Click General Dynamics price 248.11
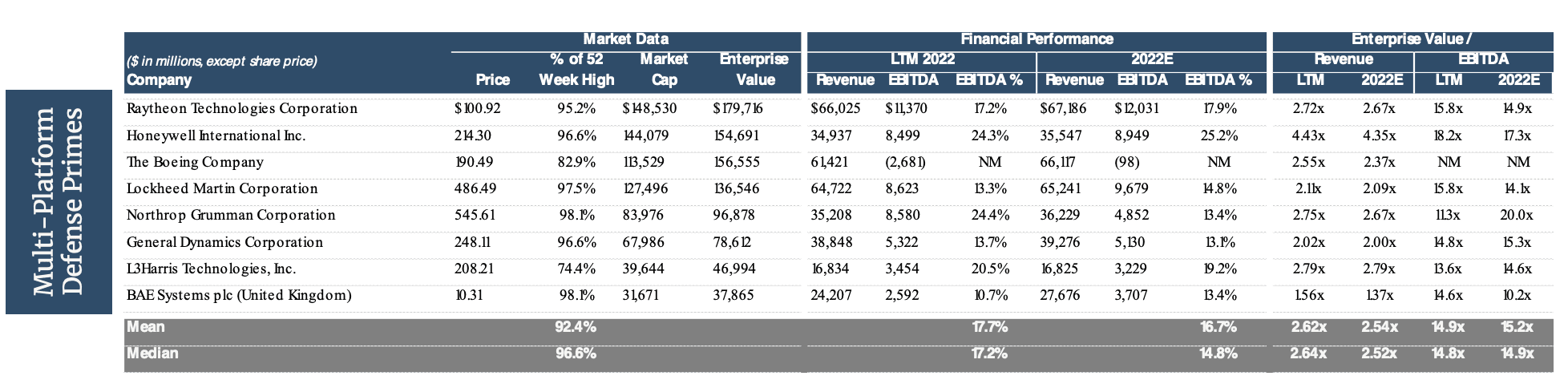Viewport: 1568px width, 388px height. (473, 242)
